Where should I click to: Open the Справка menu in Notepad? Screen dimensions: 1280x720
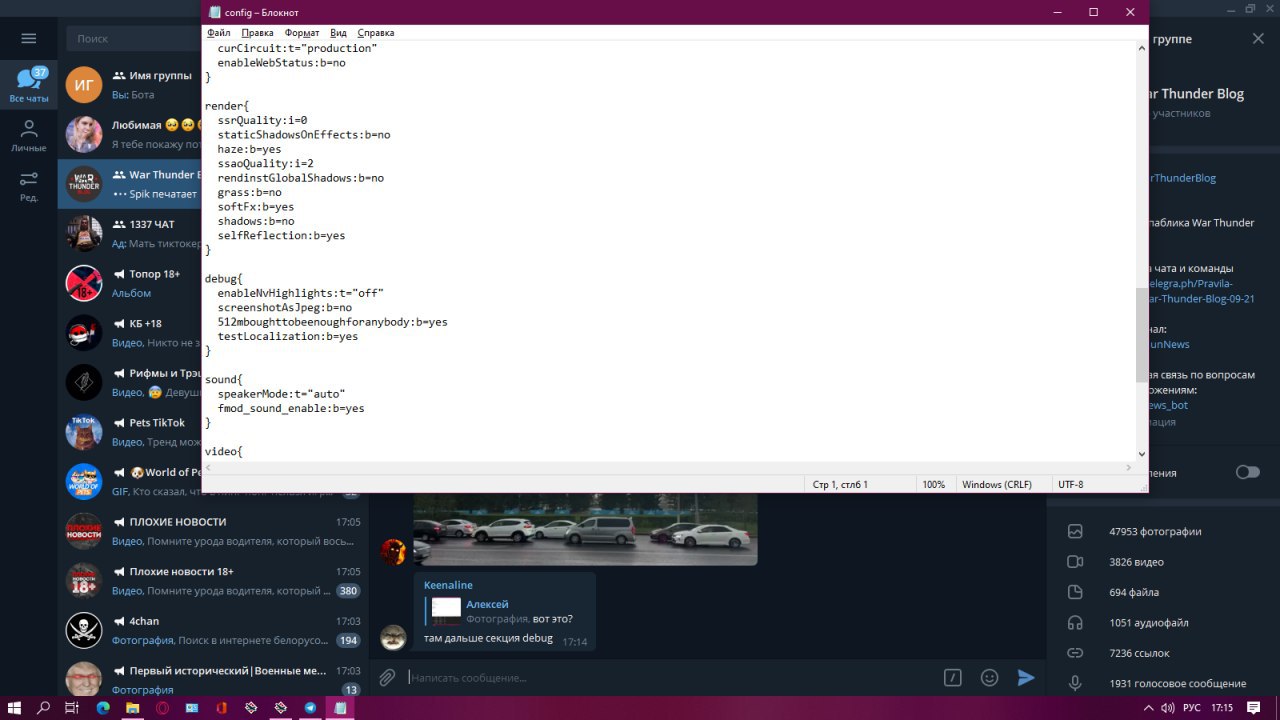click(375, 33)
